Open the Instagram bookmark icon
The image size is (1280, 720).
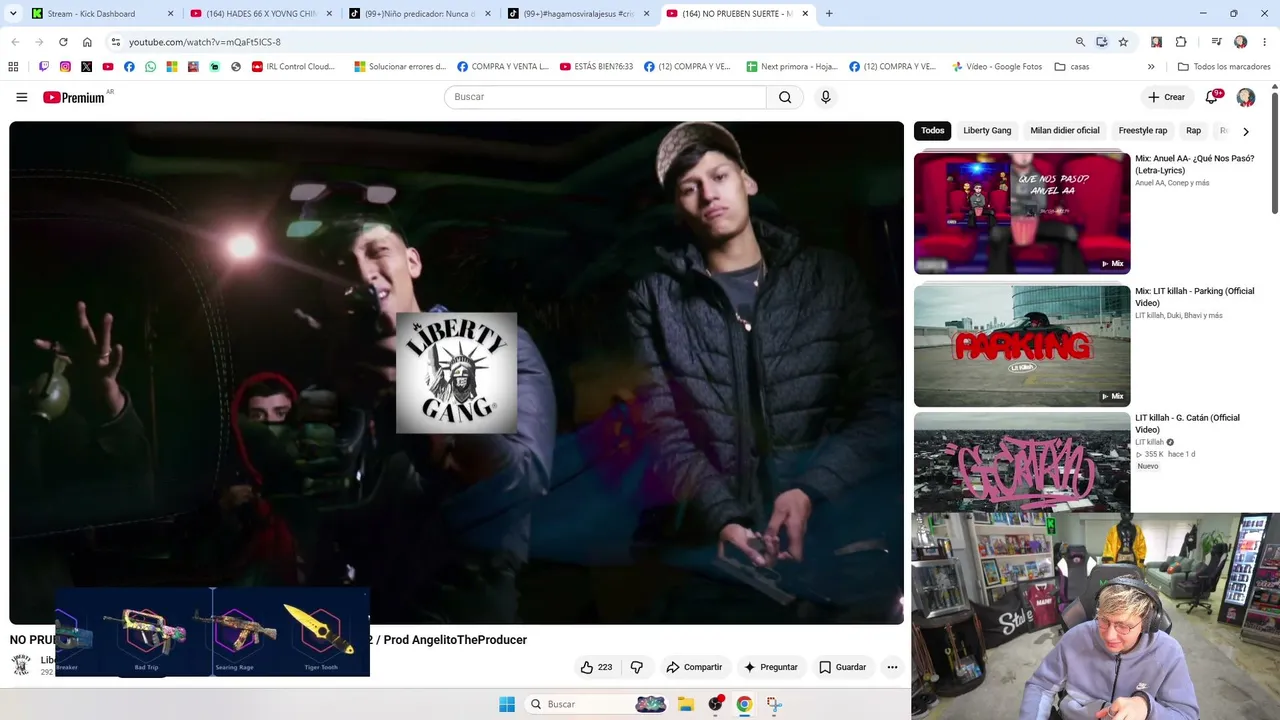click(65, 67)
